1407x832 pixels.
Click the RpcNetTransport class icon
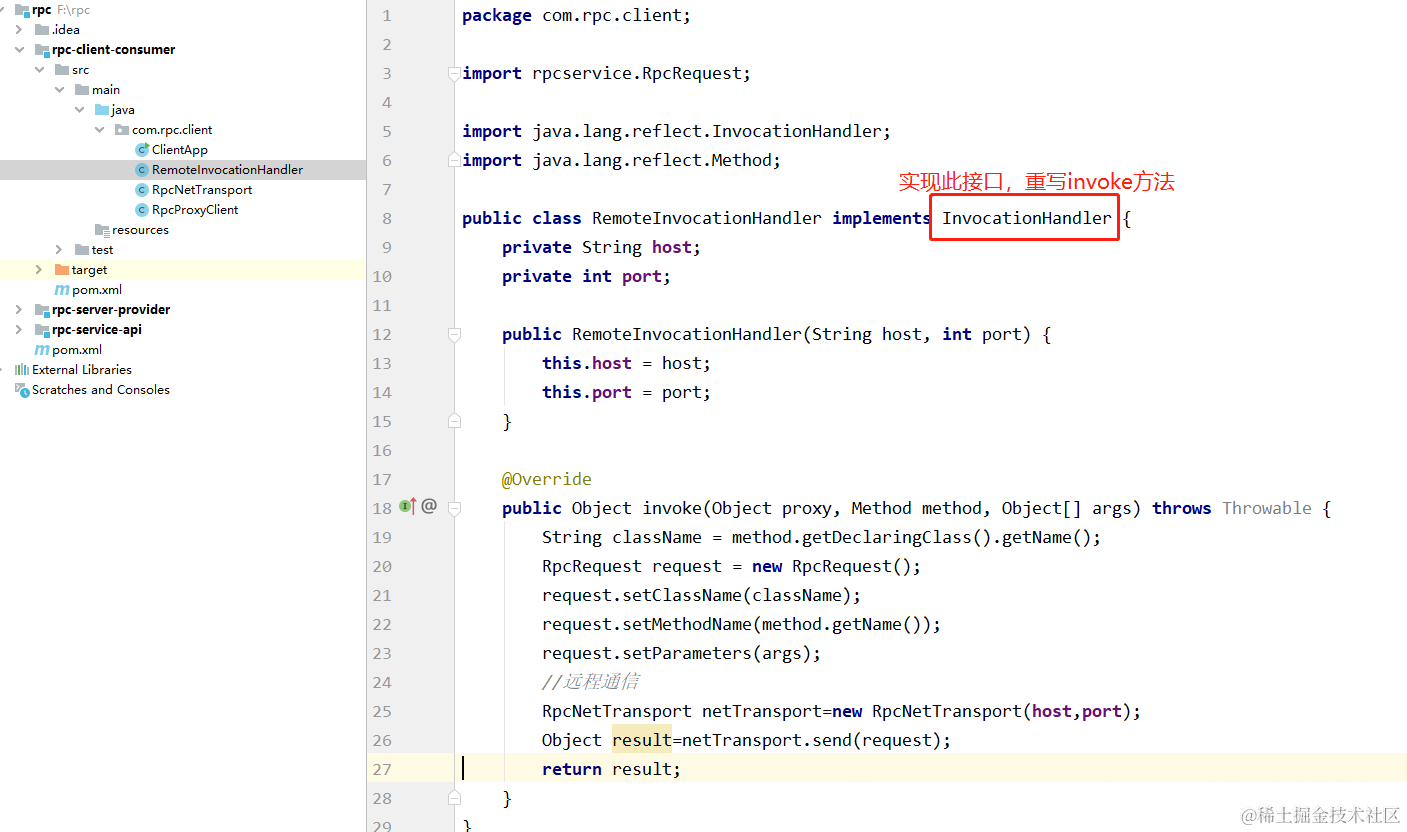142,190
